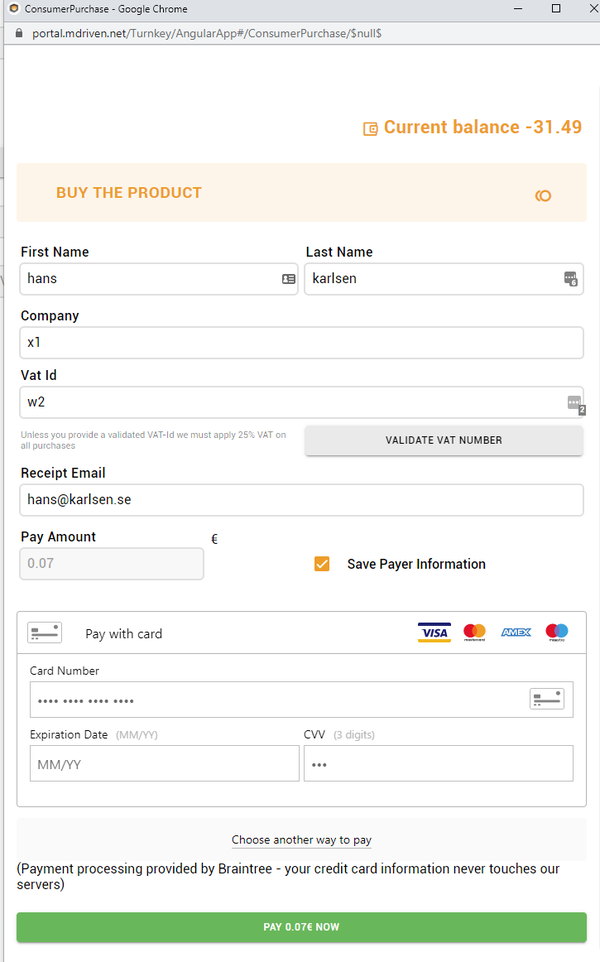Click the site lock icon in address bar

(x=18, y=33)
